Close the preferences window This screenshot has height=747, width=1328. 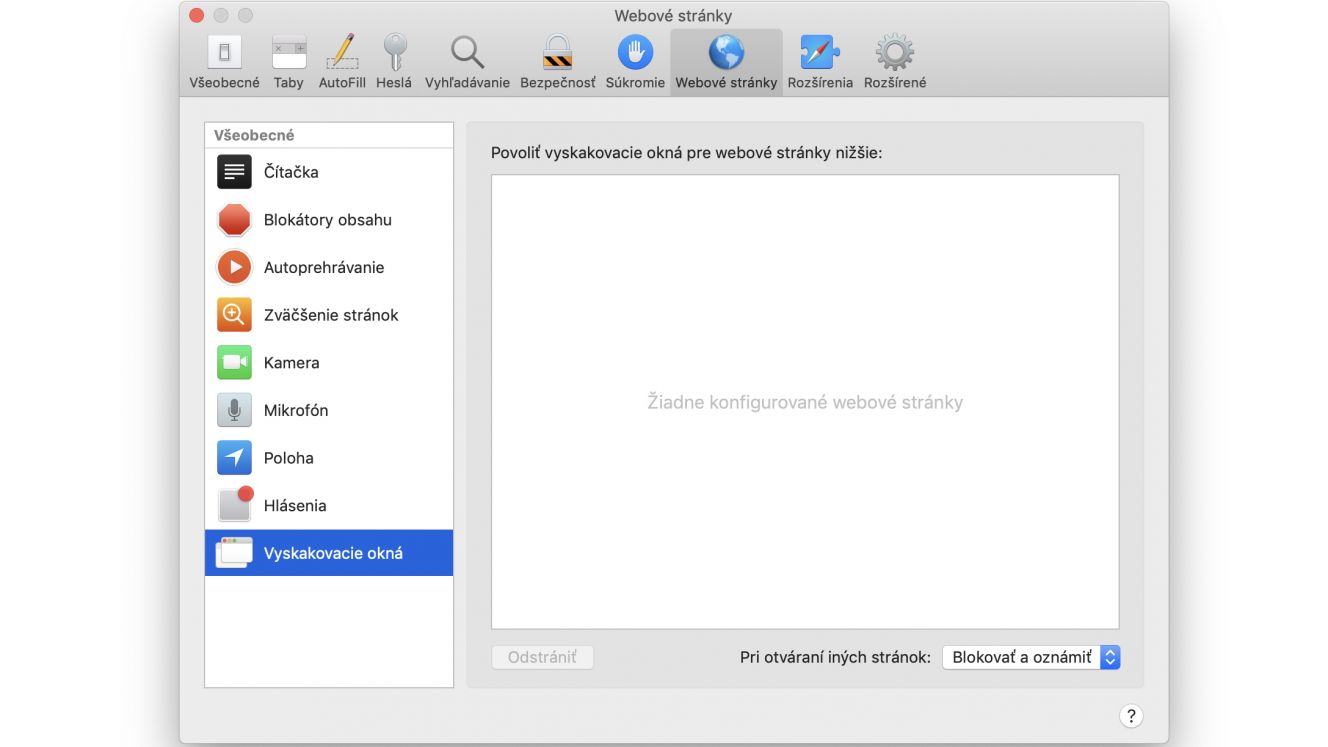pos(196,15)
